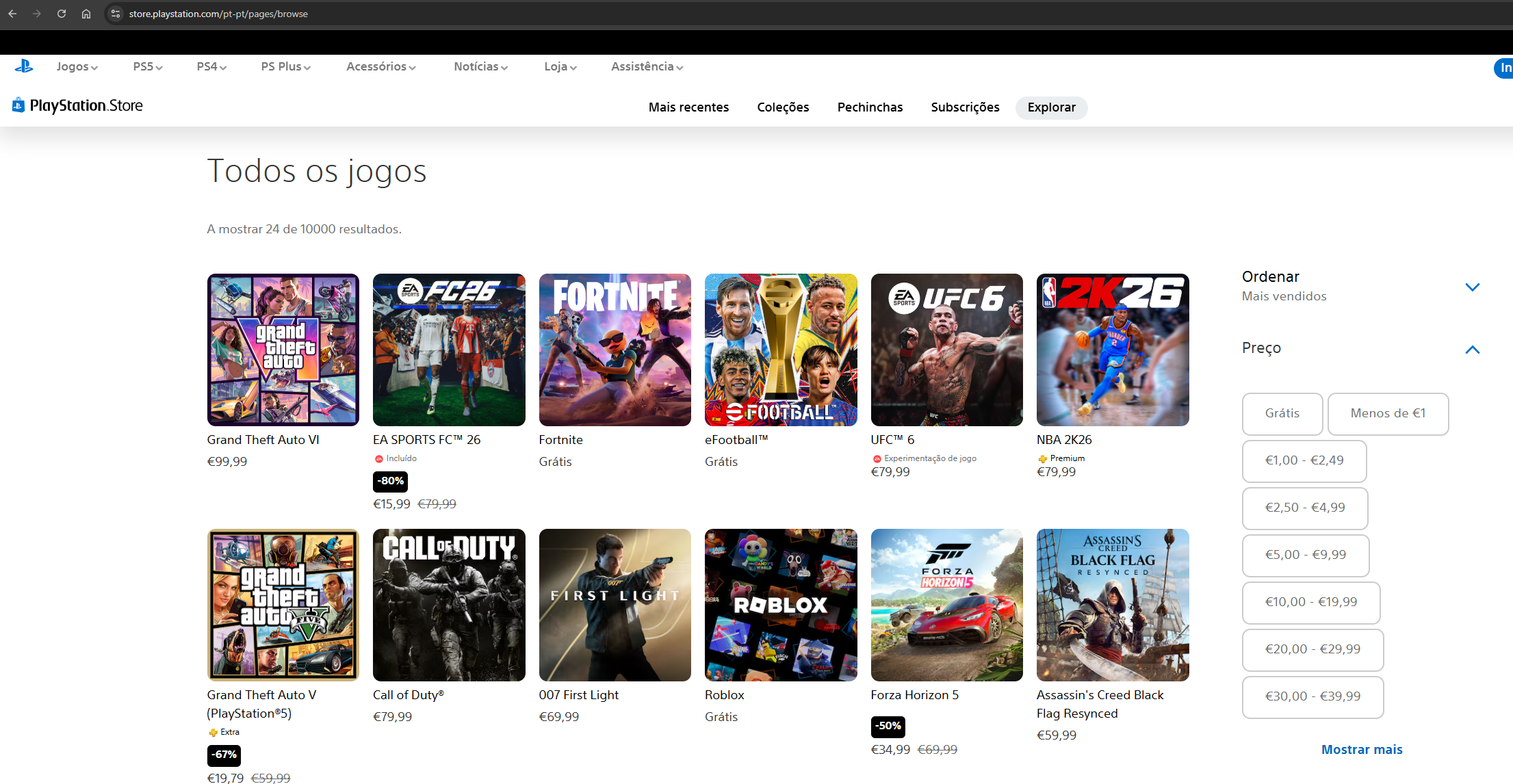Reload the page with refresh icon
Image resolution: width=1513 pixels, height=784 pixels.
tap(62, 14)
